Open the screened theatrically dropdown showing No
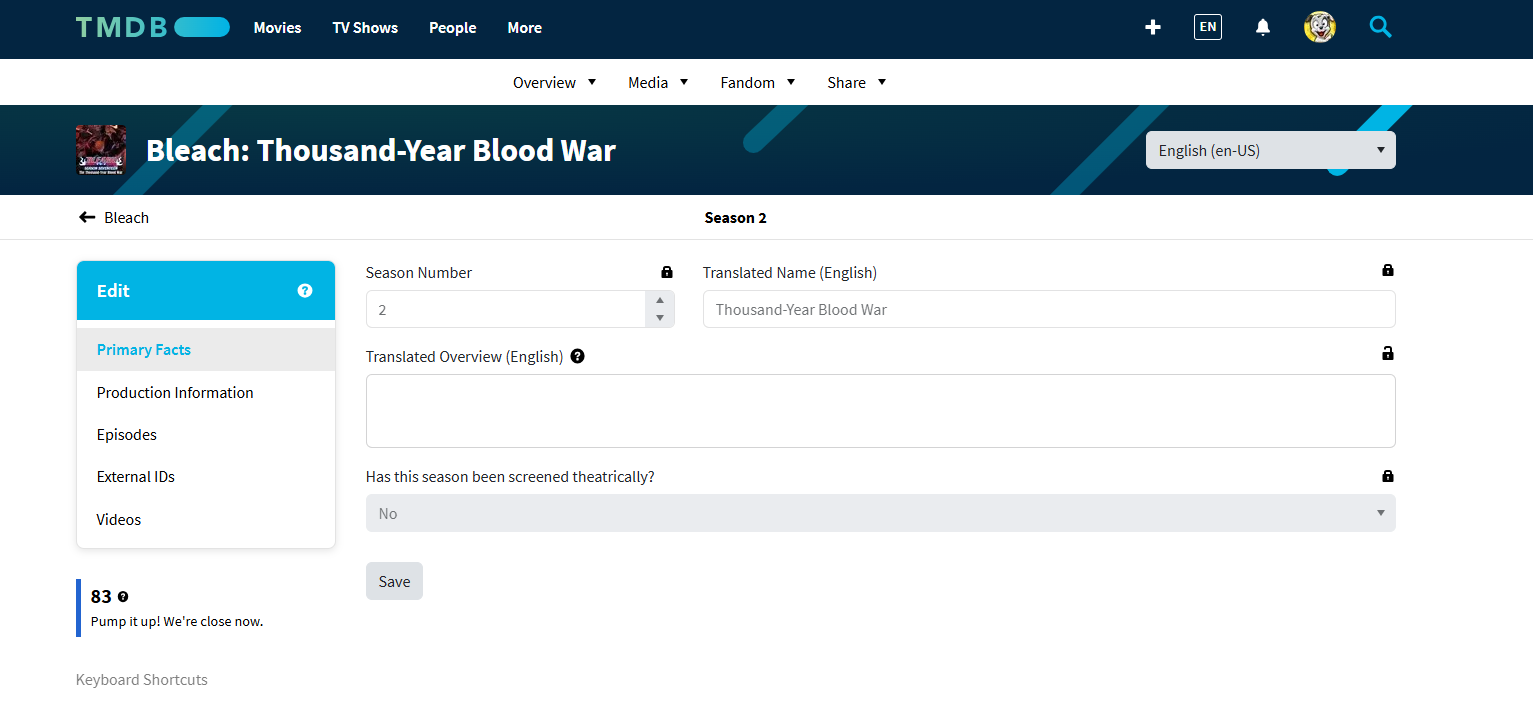Viewport: 1533px width, 712px height. click(881, 513)
